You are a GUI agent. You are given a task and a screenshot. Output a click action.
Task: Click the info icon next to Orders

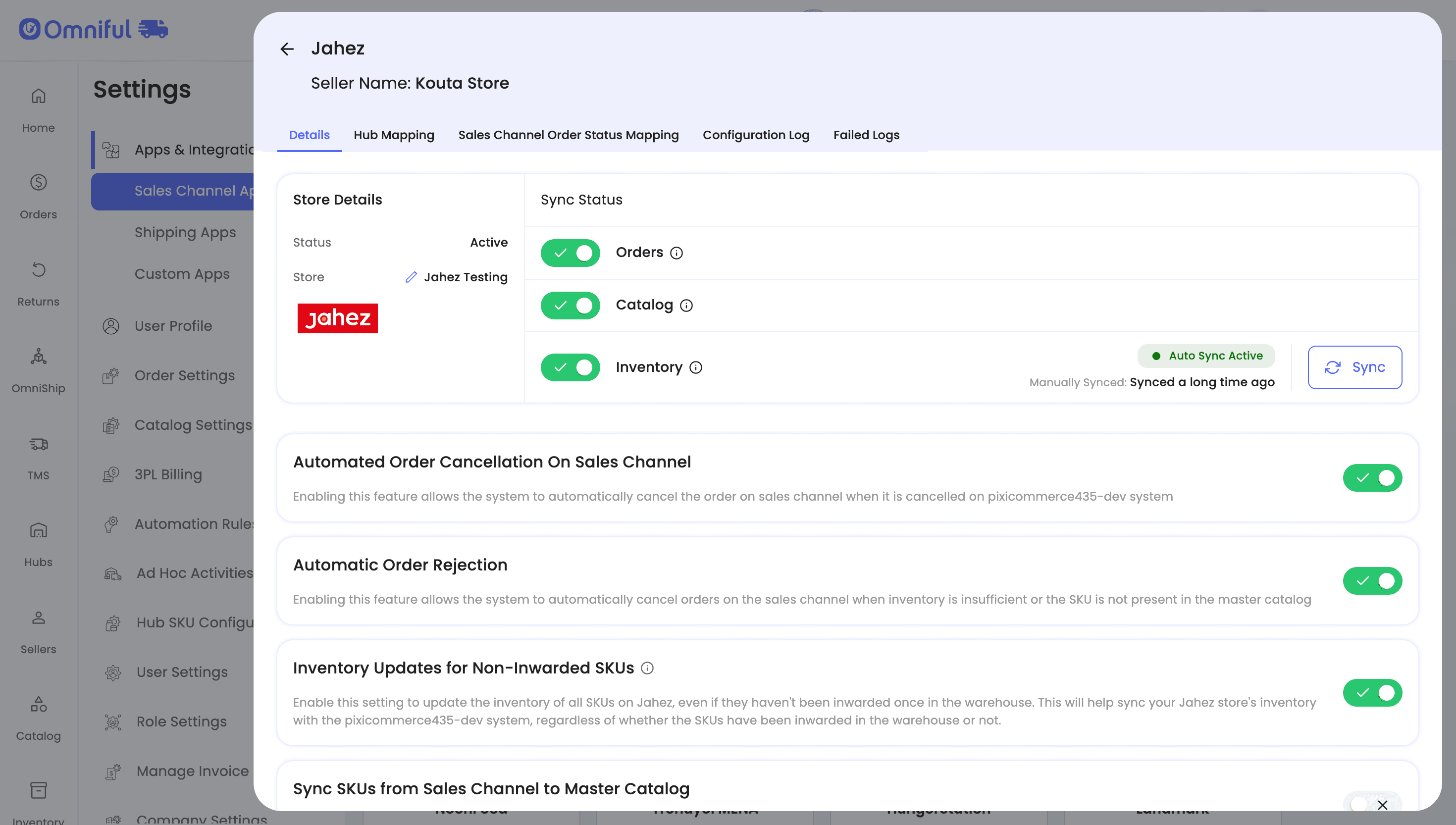(676, 253)
